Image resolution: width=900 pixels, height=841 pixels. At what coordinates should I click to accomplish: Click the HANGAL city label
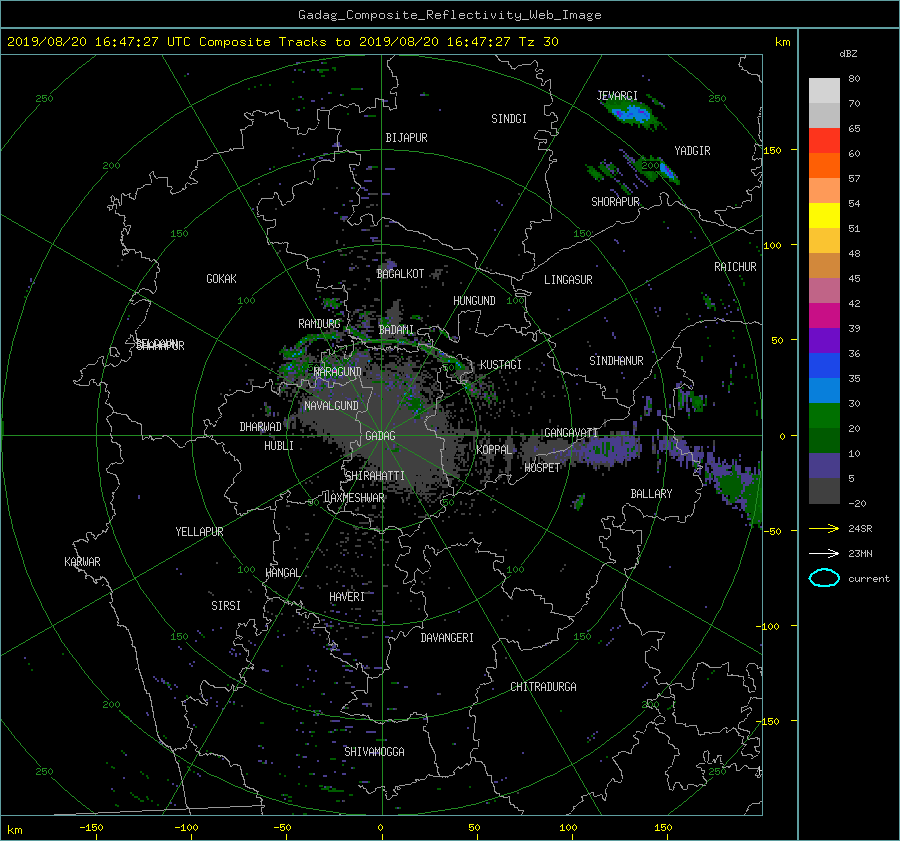(282, 573)
